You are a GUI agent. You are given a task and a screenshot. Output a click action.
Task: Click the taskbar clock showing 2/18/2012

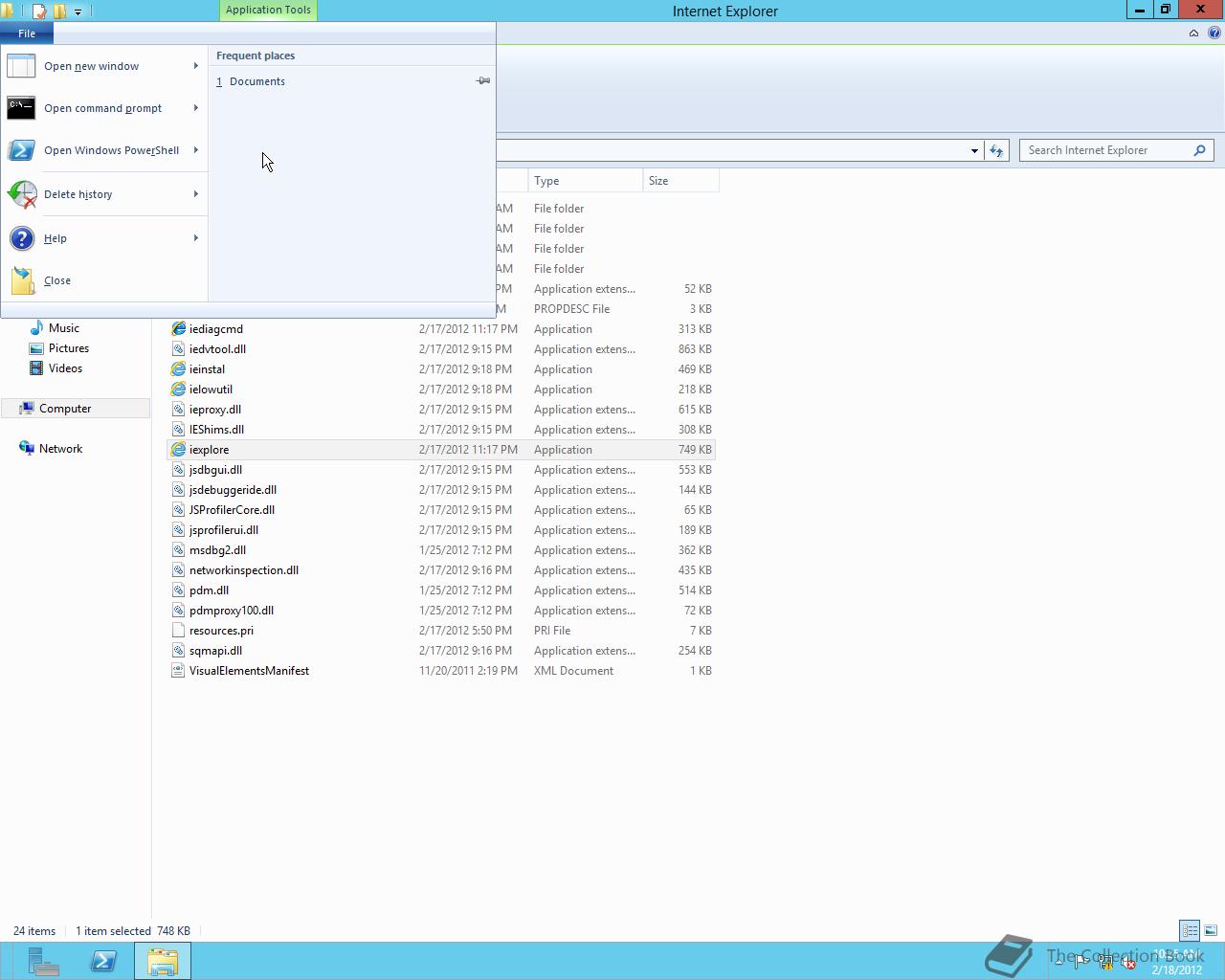(x=1176, y=962)
